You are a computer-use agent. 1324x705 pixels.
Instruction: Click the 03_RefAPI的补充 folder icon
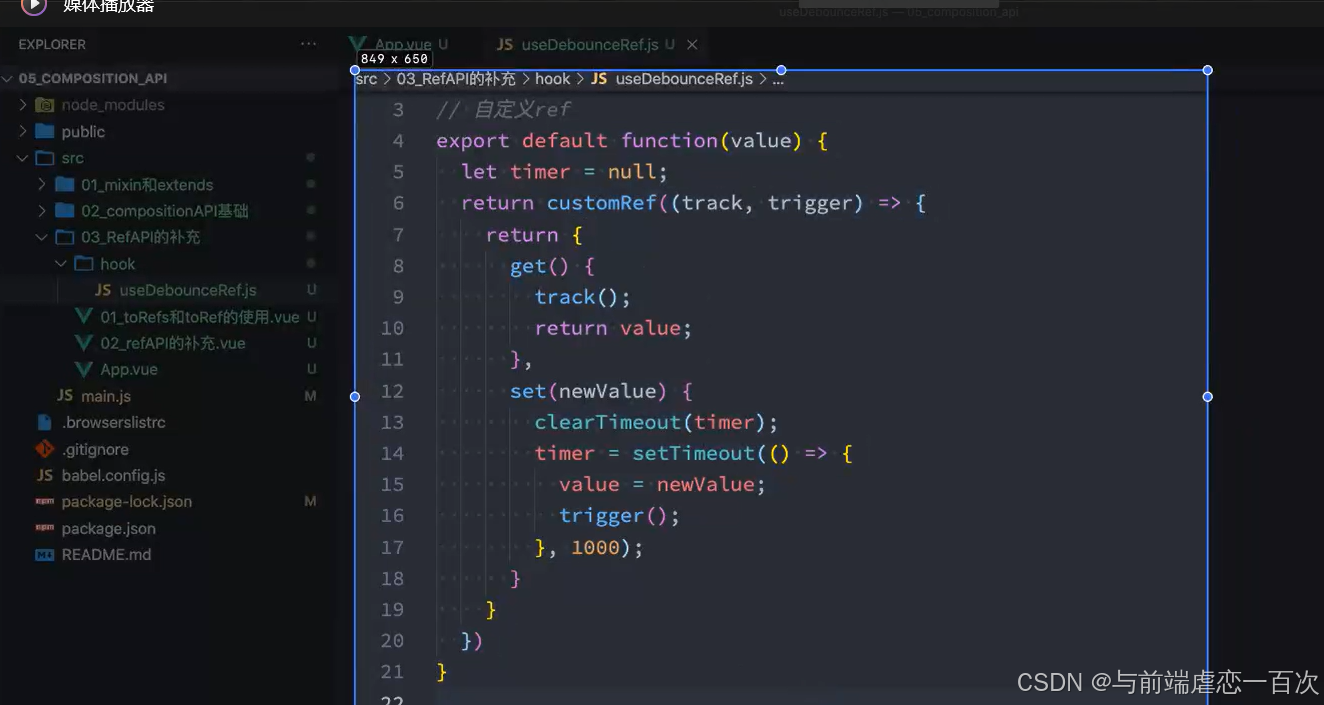[65, 237]
